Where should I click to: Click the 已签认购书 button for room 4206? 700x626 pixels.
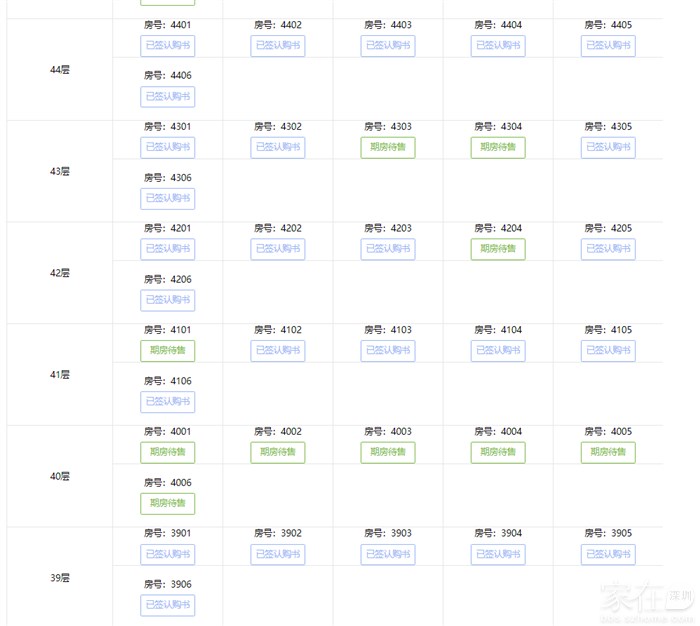point(168,300)
